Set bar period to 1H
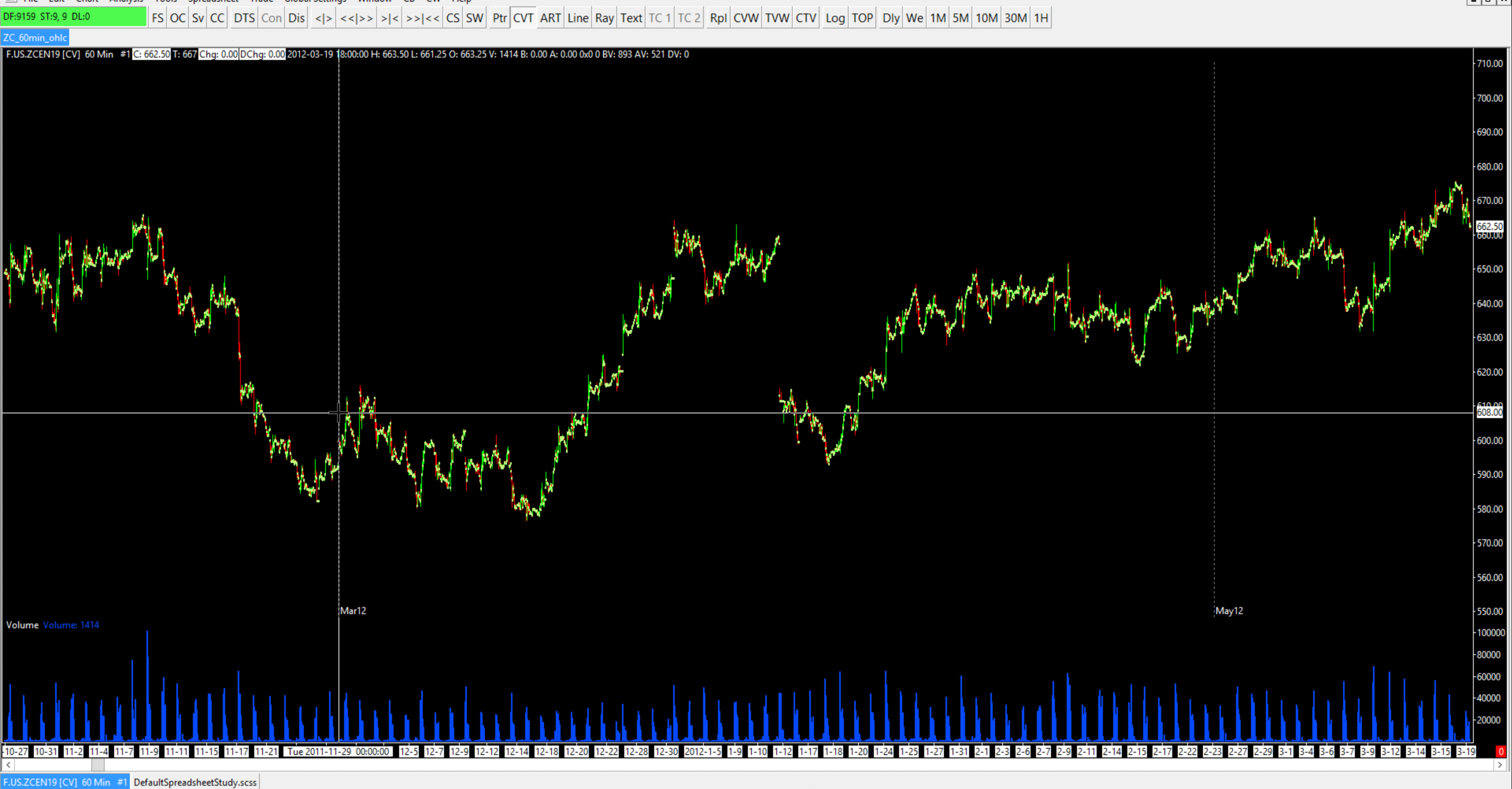This screenshot has width=1512, height=789. (1041, 18)
